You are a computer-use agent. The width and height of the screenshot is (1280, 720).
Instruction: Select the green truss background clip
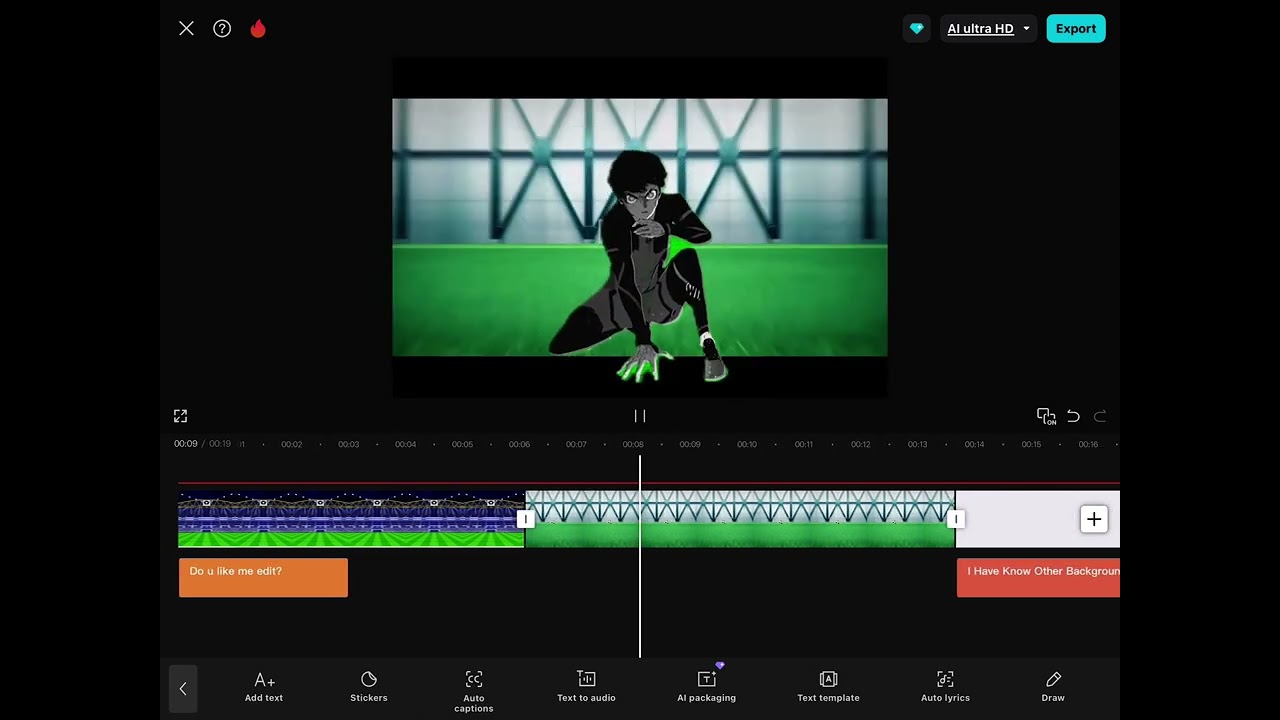pyautogui.click(x=740, y=519)
